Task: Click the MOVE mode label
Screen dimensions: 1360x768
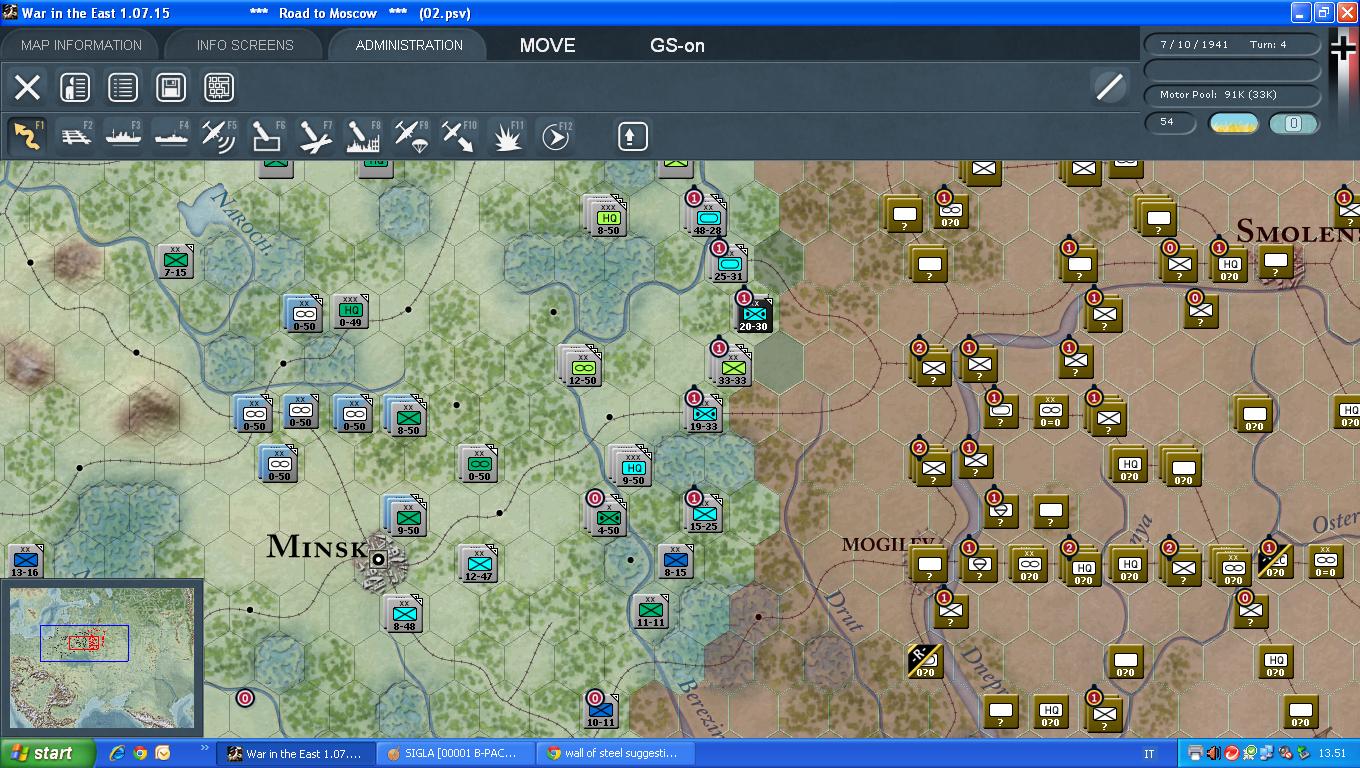Action: click(x=548, y=45)
